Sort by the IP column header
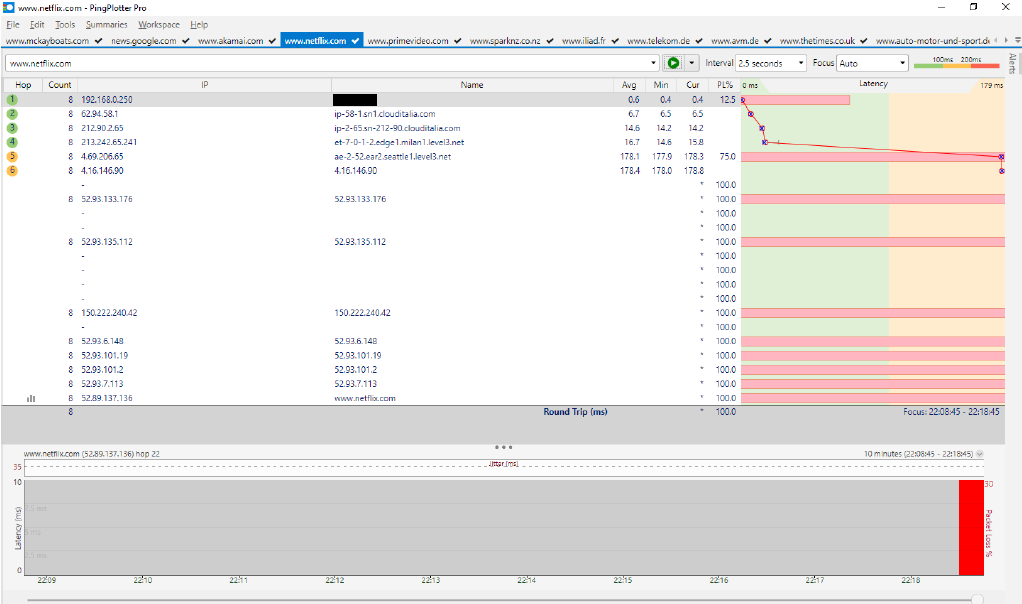Image resolution: width=1022 pixels, height=604 pixels. (x=205, y=85)
